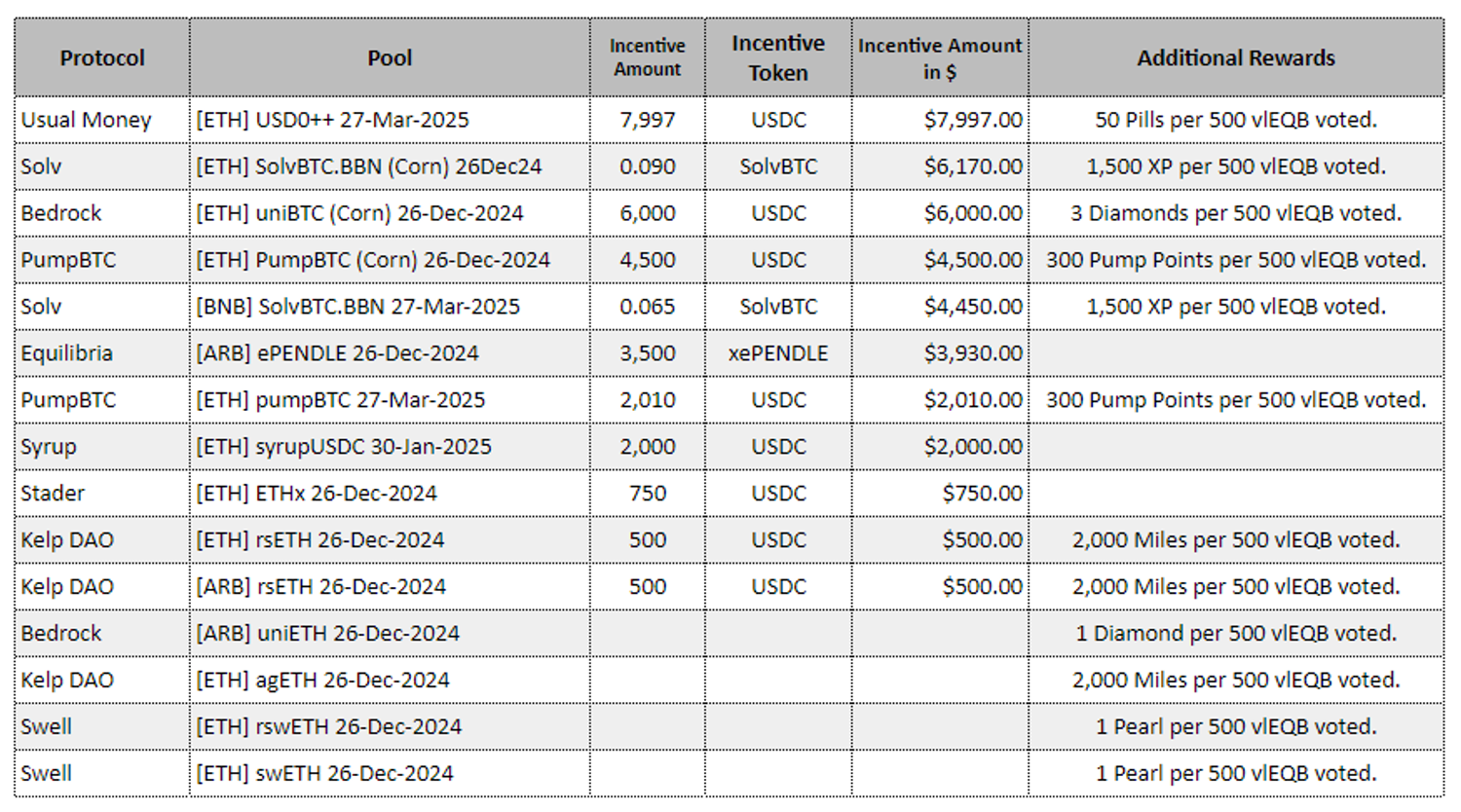
Task: Click the xePENDLE incentive token cell
Action: tap(778, 353)
